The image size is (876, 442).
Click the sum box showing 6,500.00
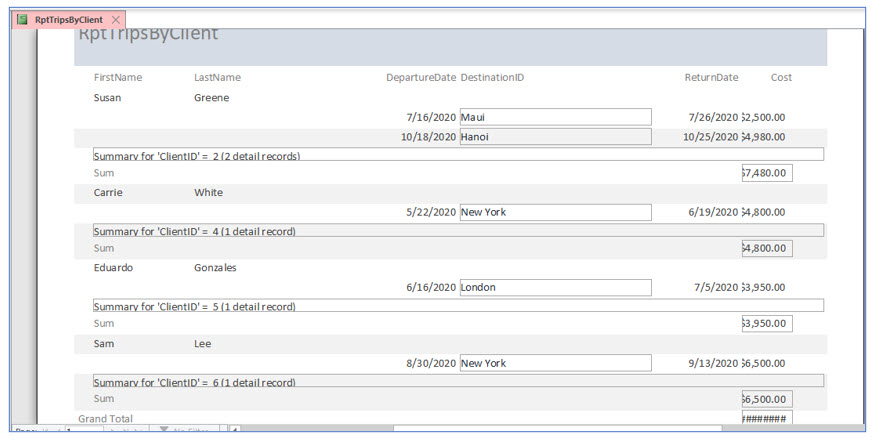(x=767, y=399)
